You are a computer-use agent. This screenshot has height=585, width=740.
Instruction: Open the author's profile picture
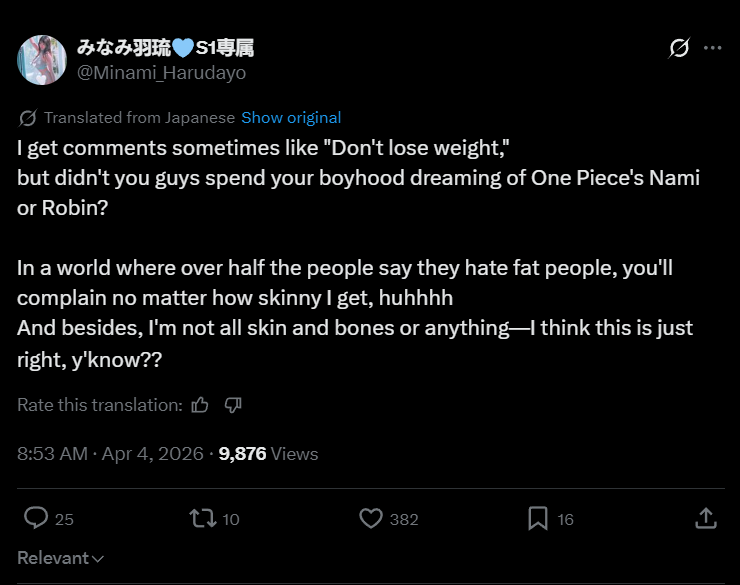(x=42, y=60)
